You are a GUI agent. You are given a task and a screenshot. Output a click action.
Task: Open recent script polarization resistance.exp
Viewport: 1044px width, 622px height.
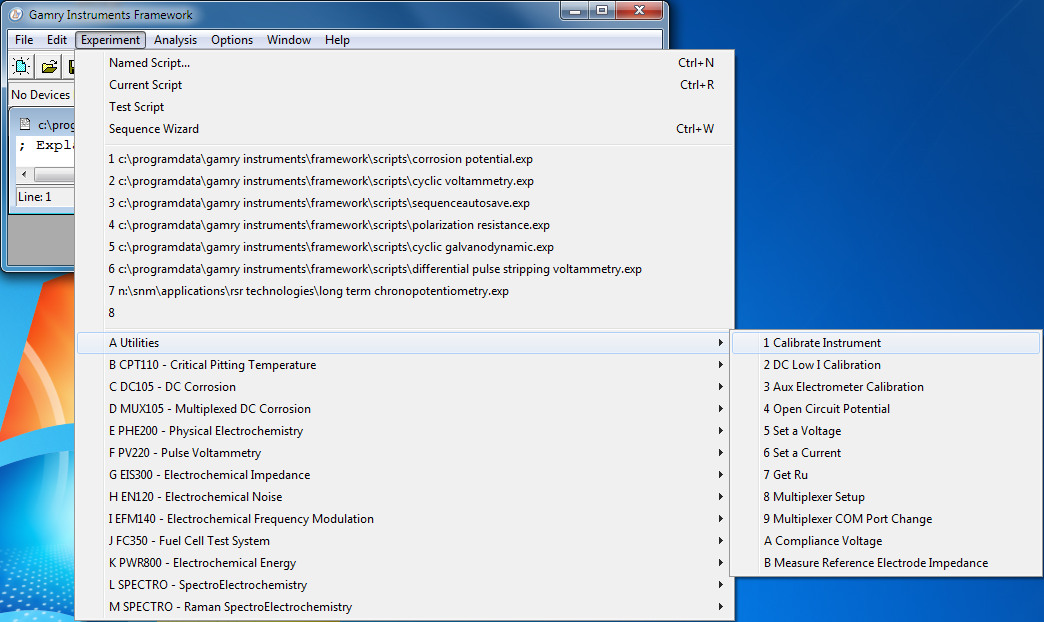pos(405,225)
